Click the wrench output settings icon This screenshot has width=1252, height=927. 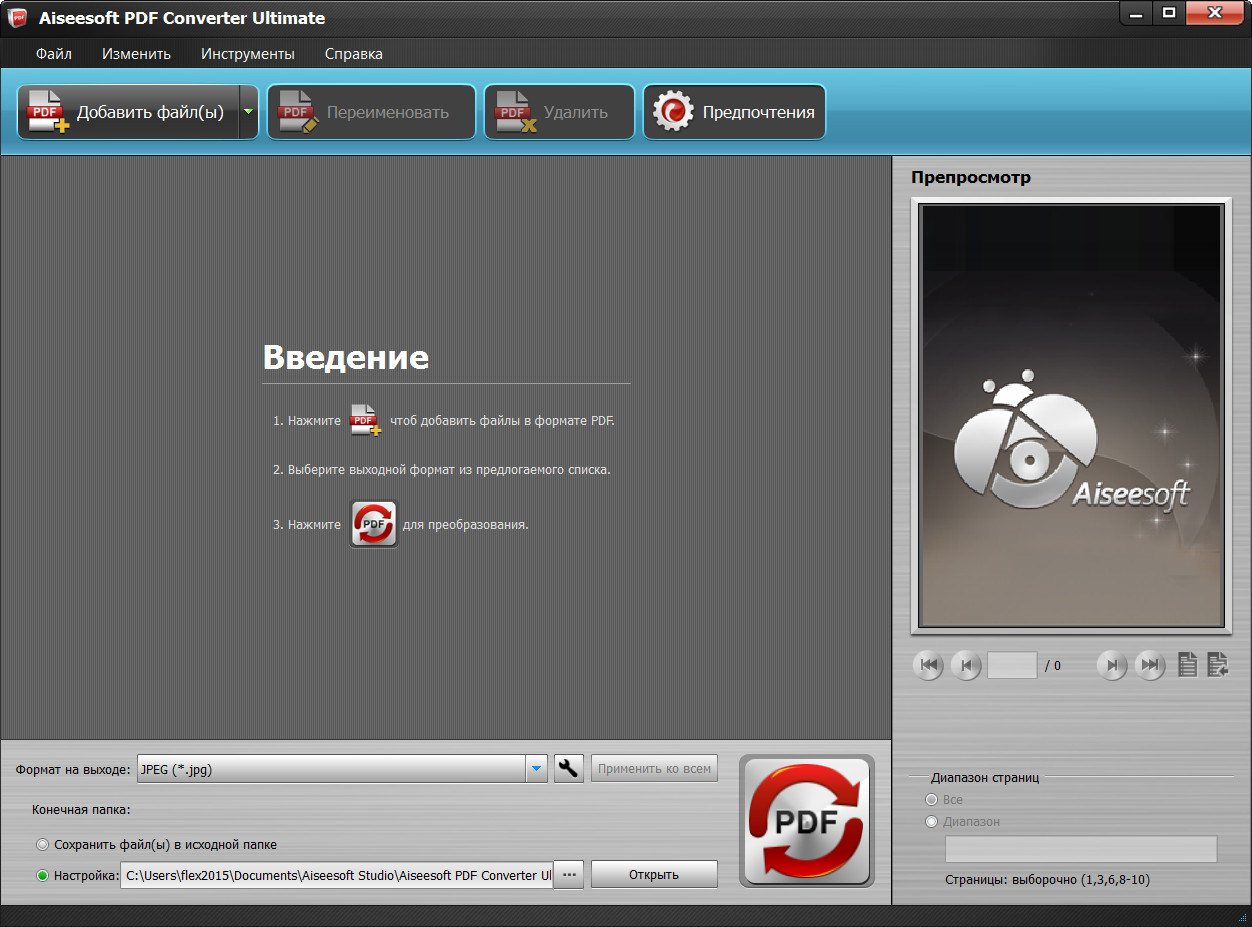tap(569, 769)
